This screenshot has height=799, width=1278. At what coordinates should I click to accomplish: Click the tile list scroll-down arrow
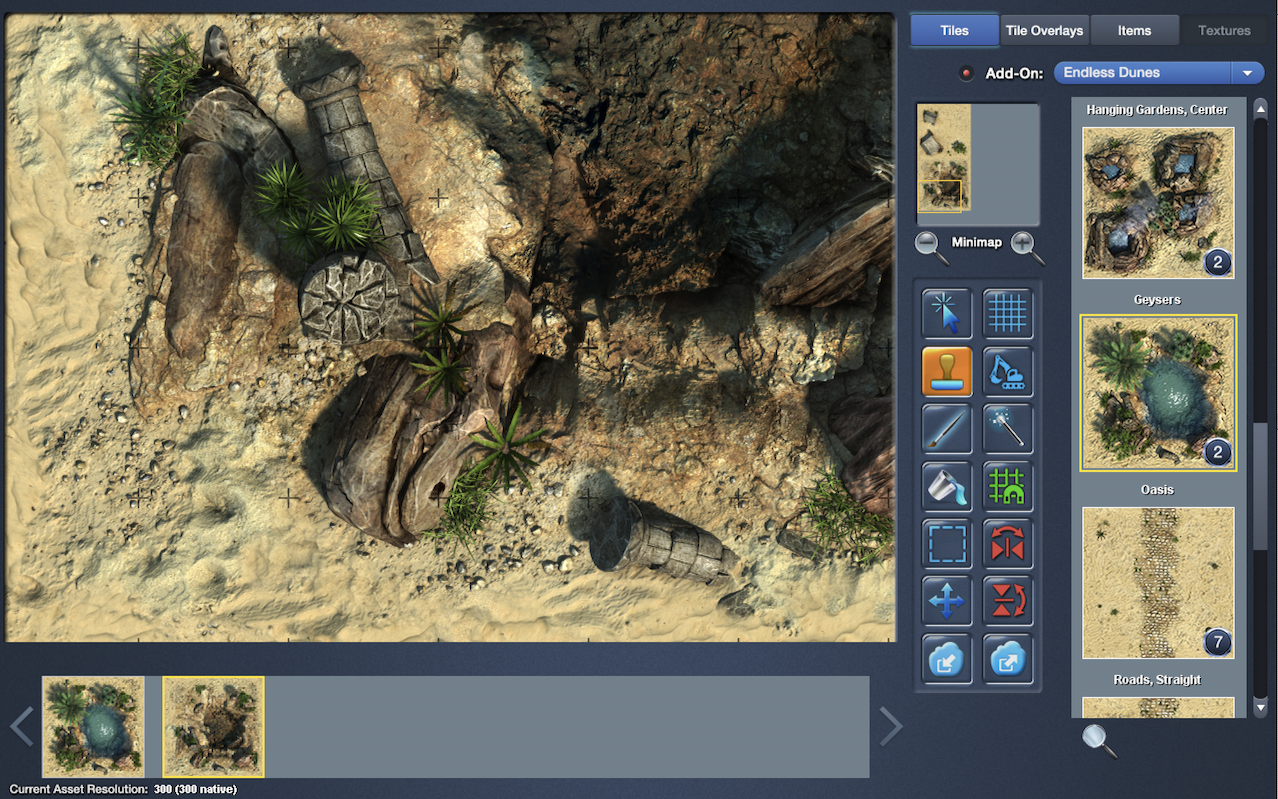[1260, 708]
